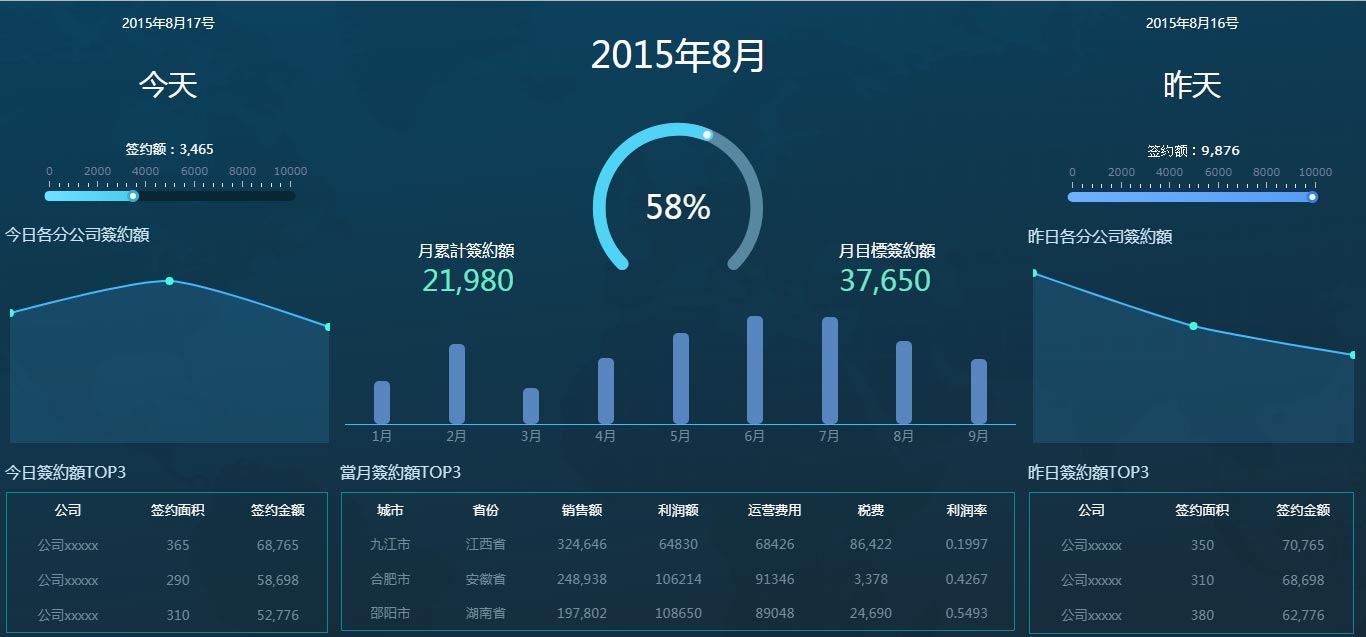Click 70,765 in yesterday's TOP3 table
The height and width of the screenshot is (637, 1366).
(1303, 545)
